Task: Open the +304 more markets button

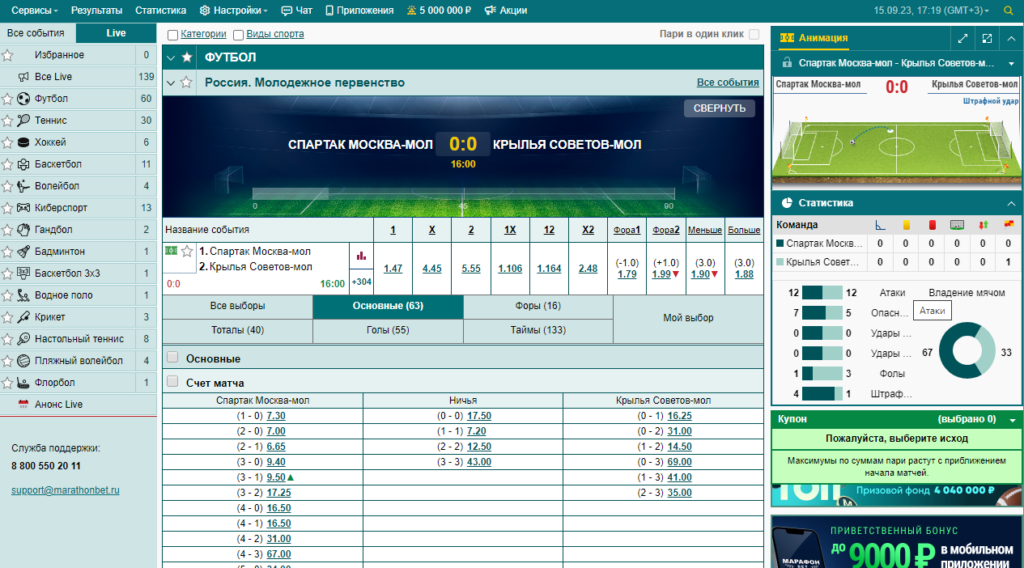Action: click(x=361, y=282)
